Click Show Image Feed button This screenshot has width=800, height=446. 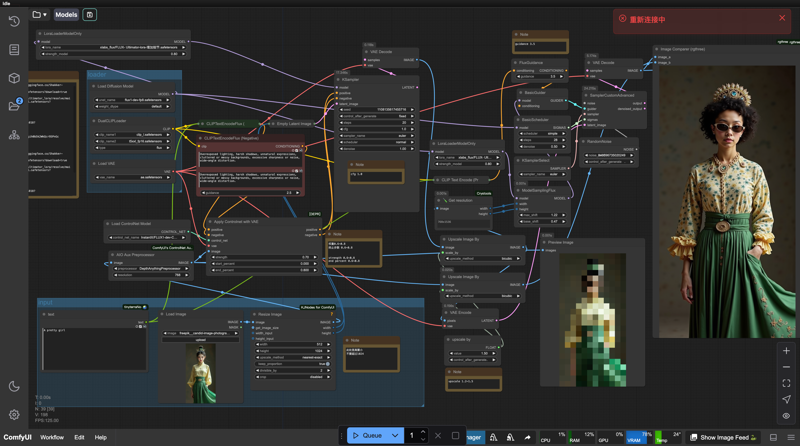(723, 437)
